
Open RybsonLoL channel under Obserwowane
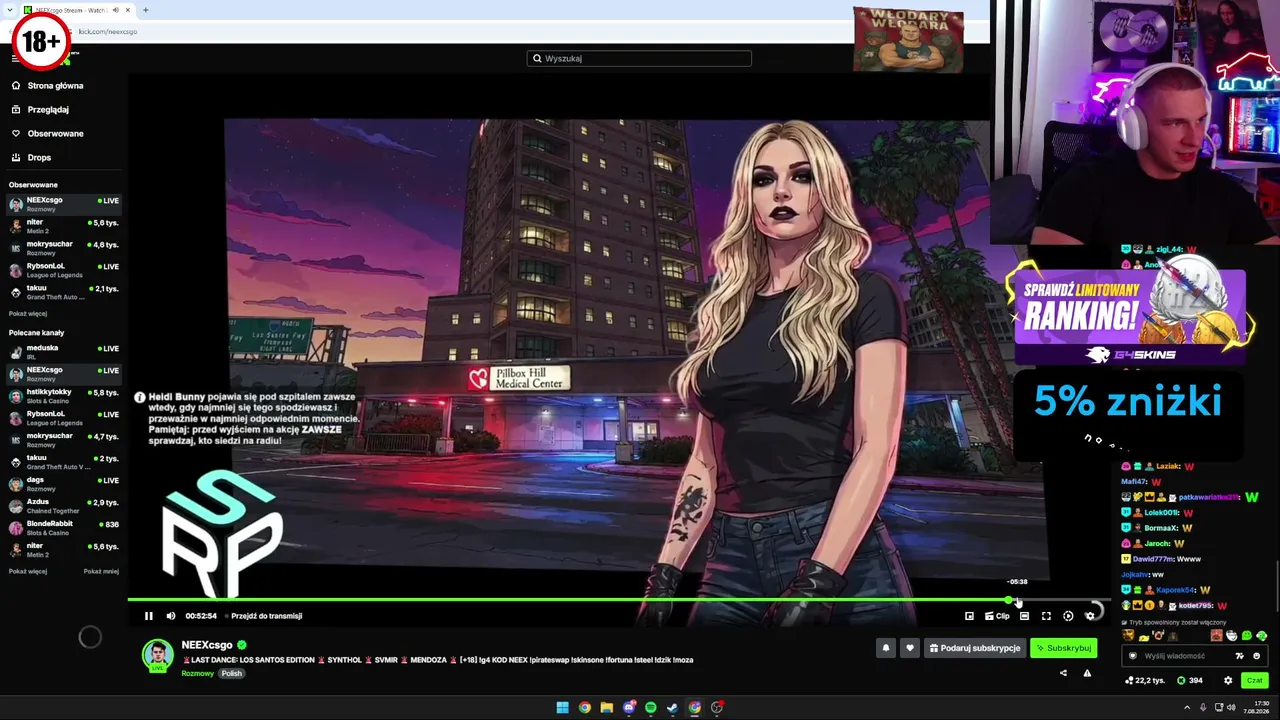click(64, 270)
